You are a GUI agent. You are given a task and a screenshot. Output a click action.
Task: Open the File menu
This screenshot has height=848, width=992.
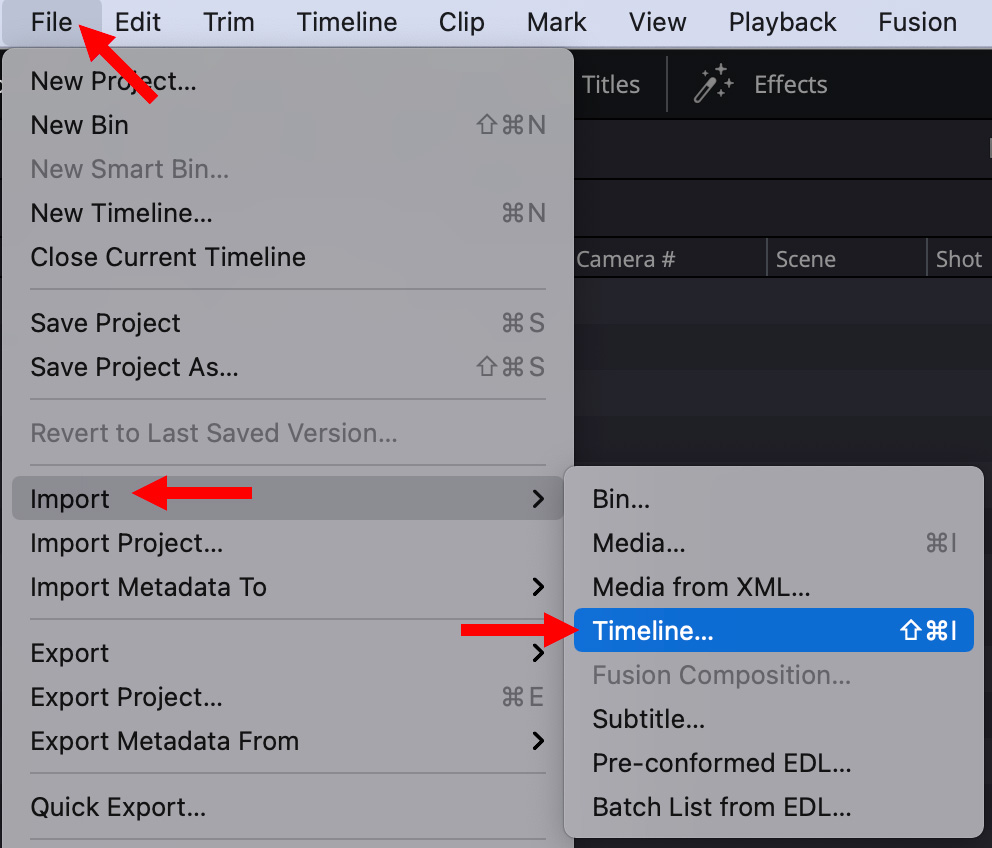point(51,23)
